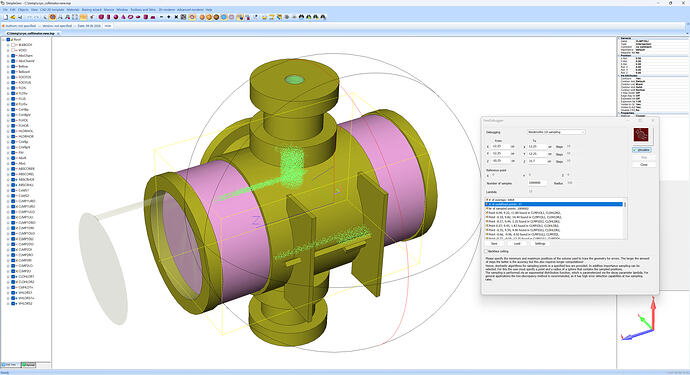Click the save toolbar icon
Screen dimensions: 690x375
[x=20, y=17]
